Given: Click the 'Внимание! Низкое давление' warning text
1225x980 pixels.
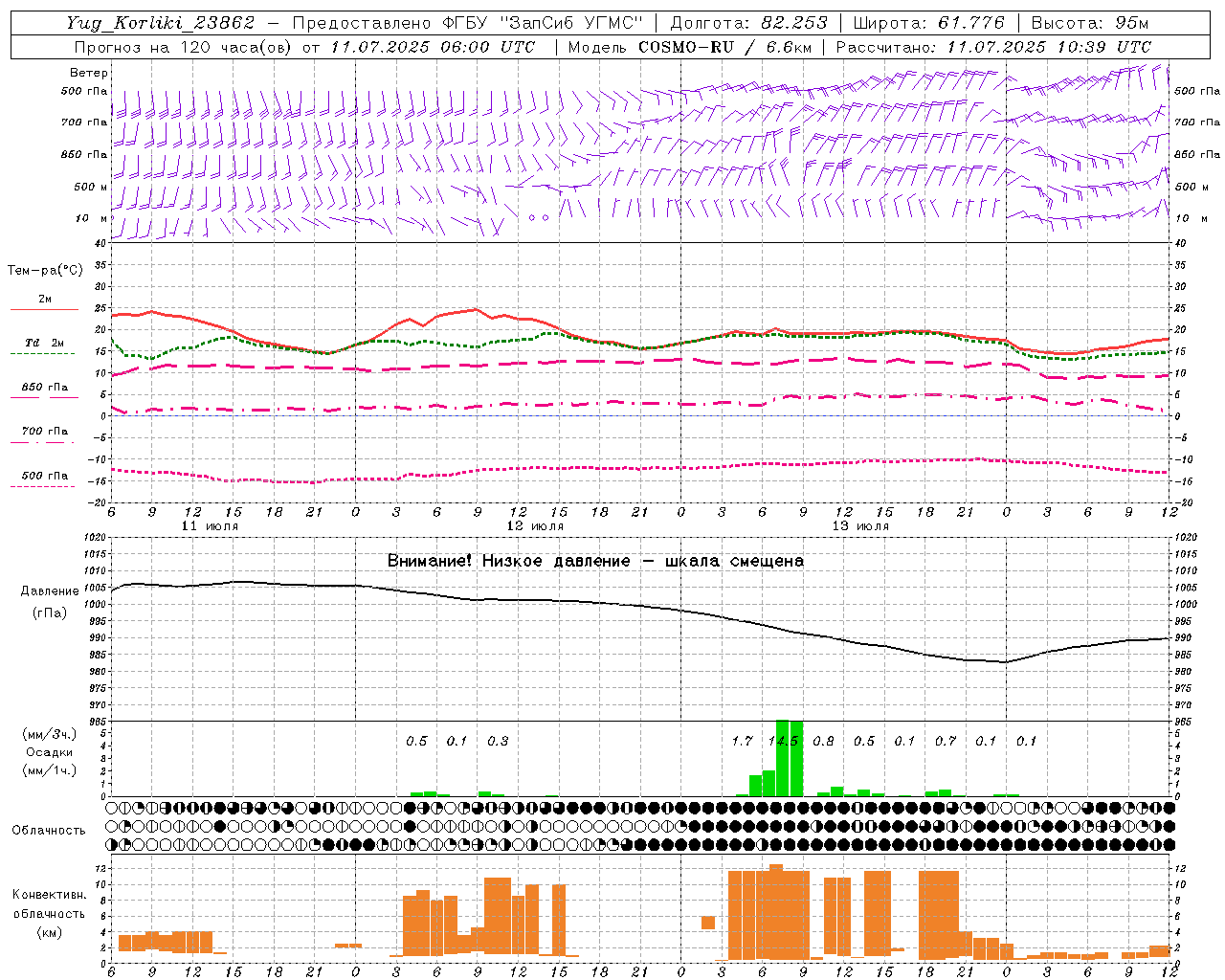Looking at the screenshot, I should click(509, 561).
